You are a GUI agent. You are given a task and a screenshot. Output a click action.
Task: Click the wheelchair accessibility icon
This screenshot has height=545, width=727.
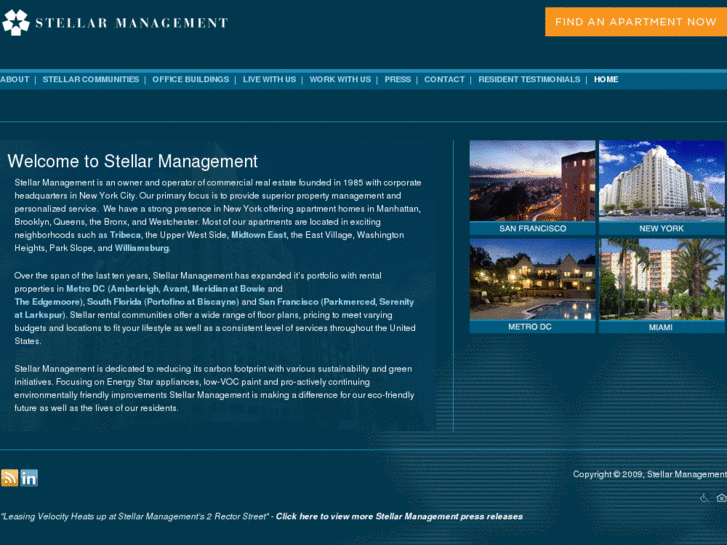[x=704, y=498]
